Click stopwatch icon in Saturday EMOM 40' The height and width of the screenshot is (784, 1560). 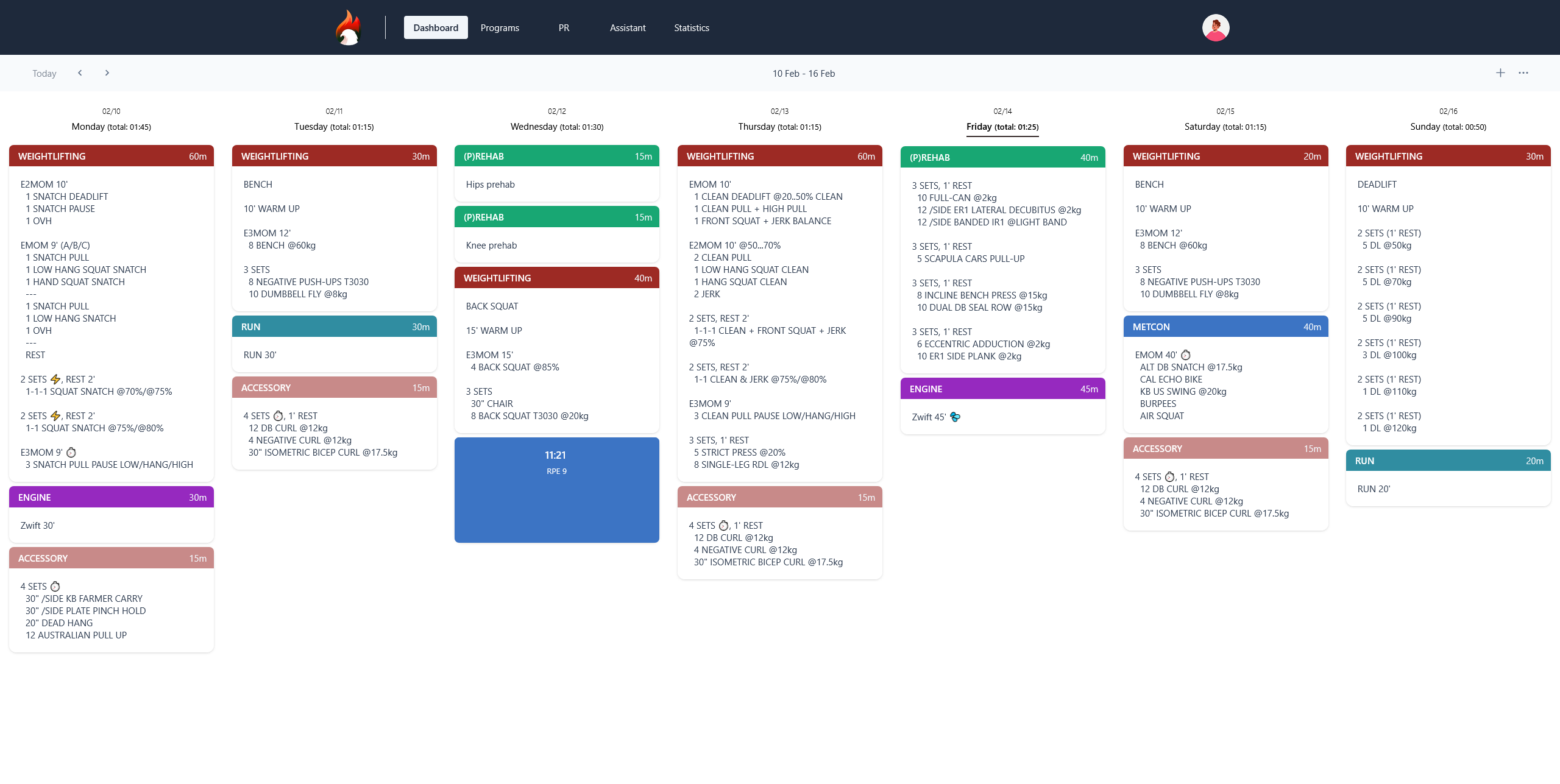pyautogui.click(x=1186, y=355)
